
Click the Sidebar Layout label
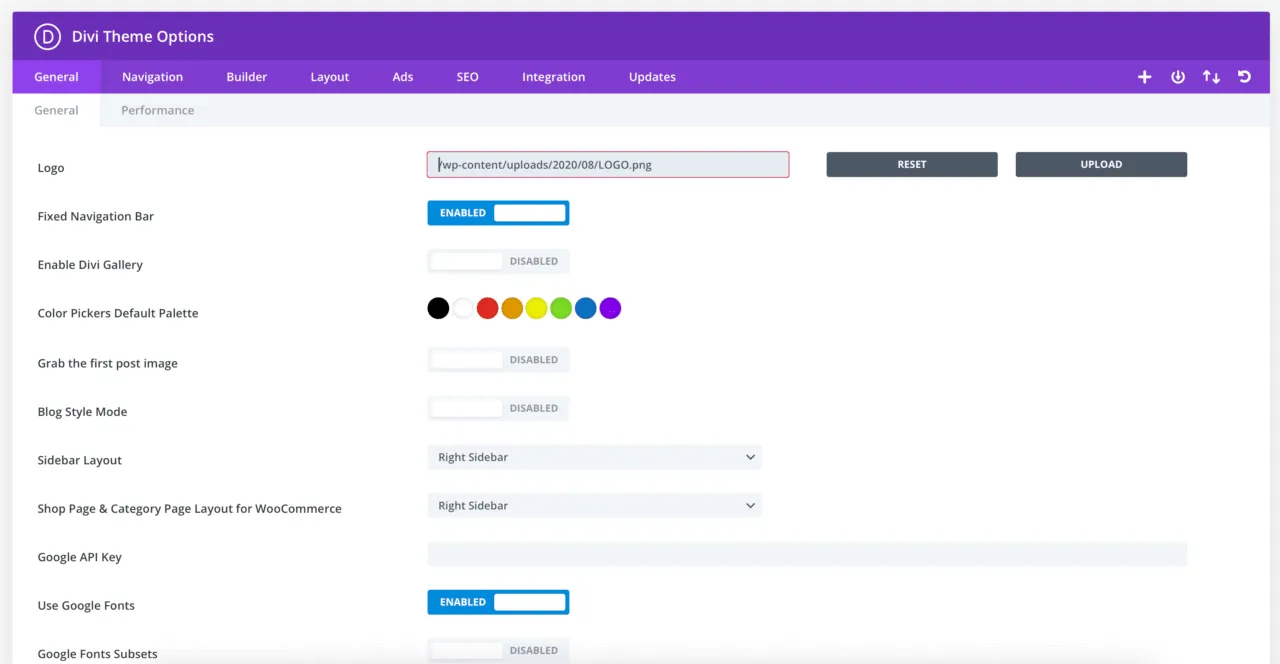point(80,460)
